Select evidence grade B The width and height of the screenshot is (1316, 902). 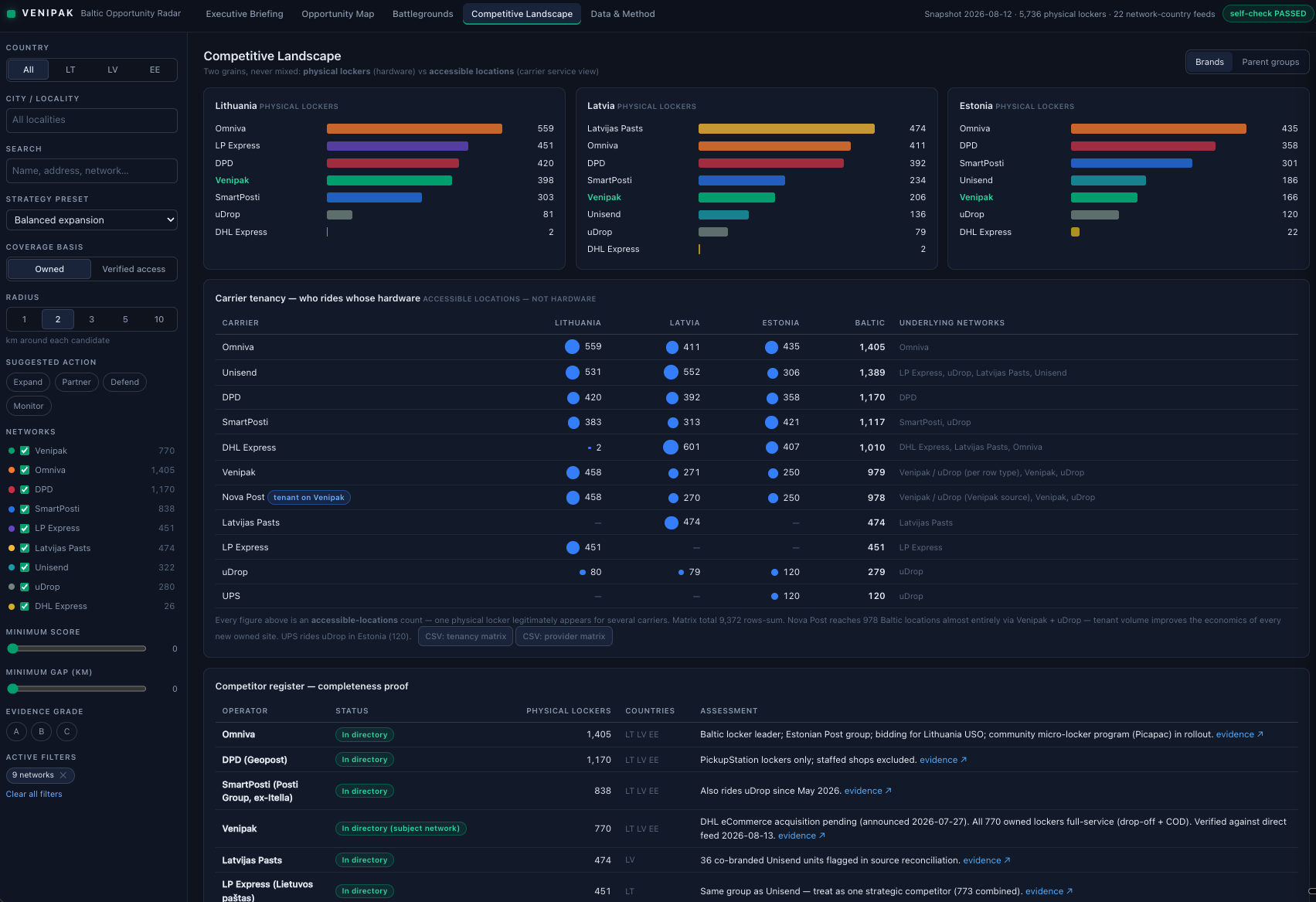[x=42, y=731]
